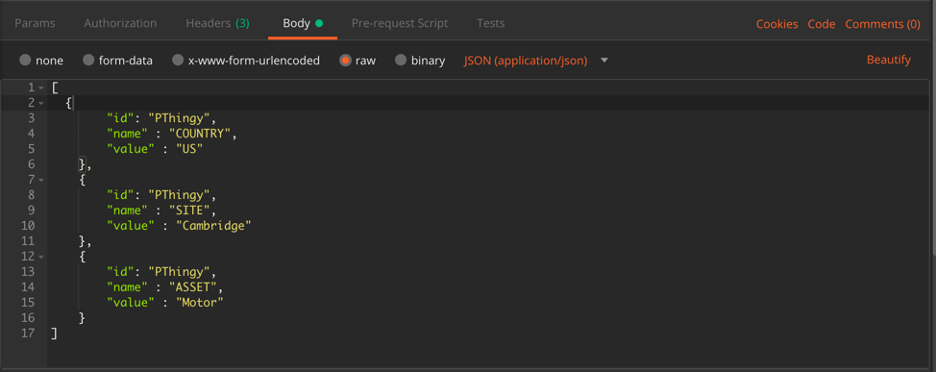Click the dropdown arrow beside JSON (application/json)
Image resolution: width=936 pixels, height=372 pixels.
click(x=604, y=60)
